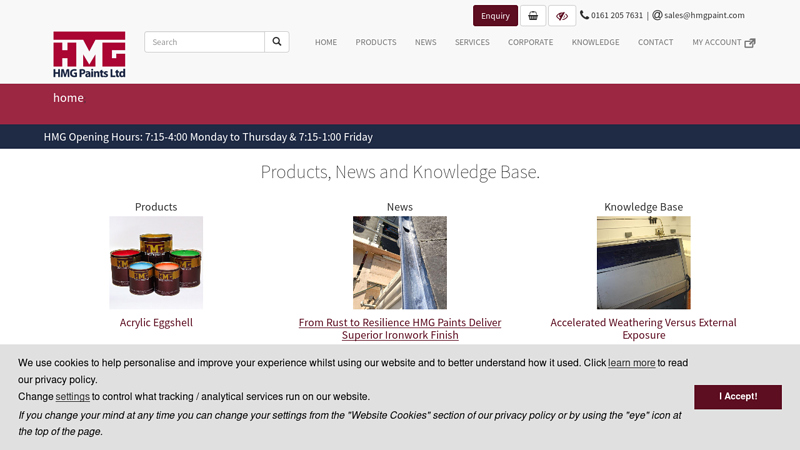Open the shopping basket icon

pos(533,16)
